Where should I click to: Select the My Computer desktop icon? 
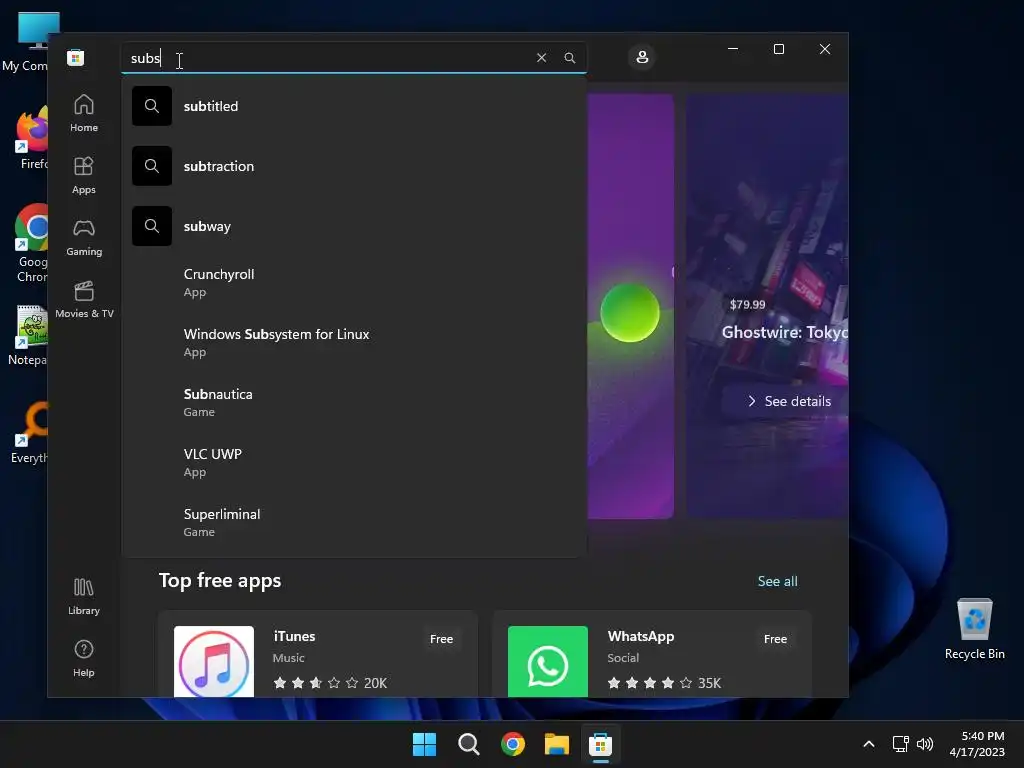tap(26, 42)
